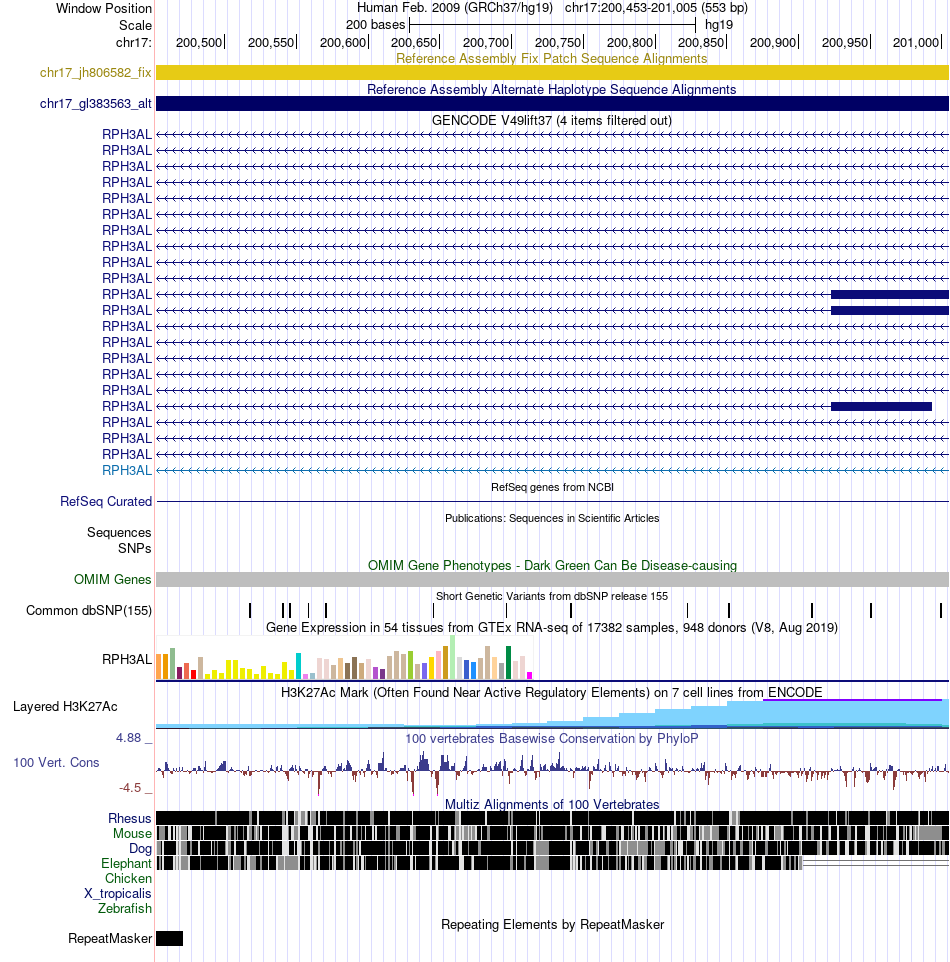Select the yellow fix patch alignment bar

(x=552, y=72)
